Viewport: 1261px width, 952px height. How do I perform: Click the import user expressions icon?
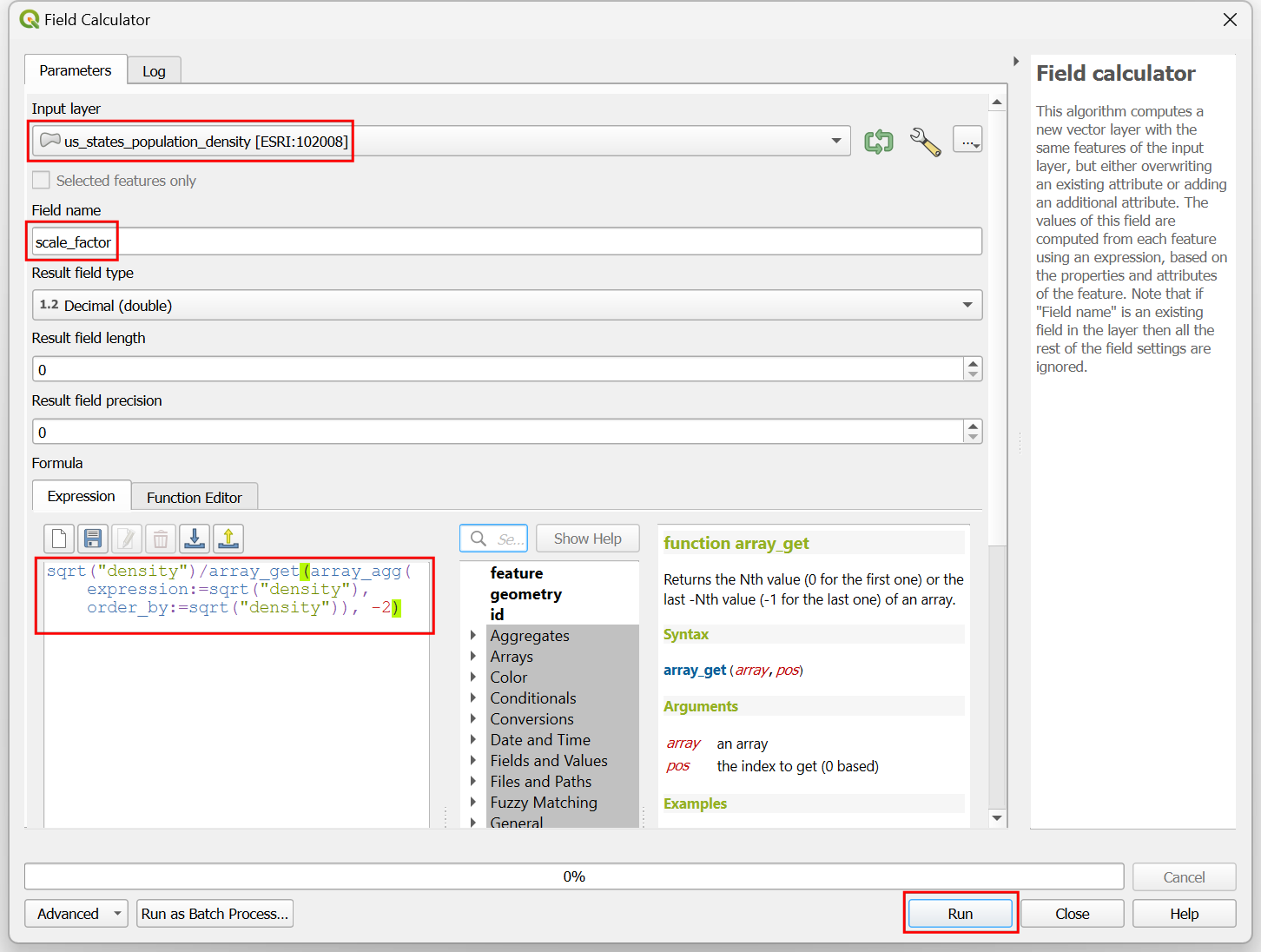[195, 539]
